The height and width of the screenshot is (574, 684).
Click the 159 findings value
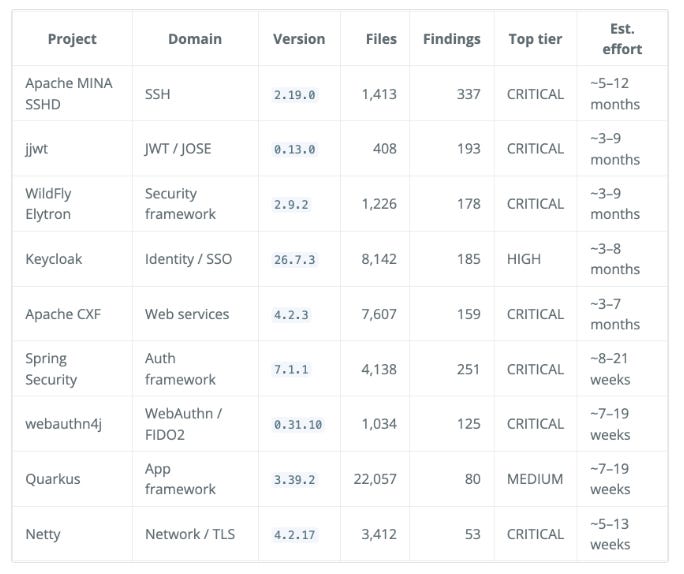[469, 314]
